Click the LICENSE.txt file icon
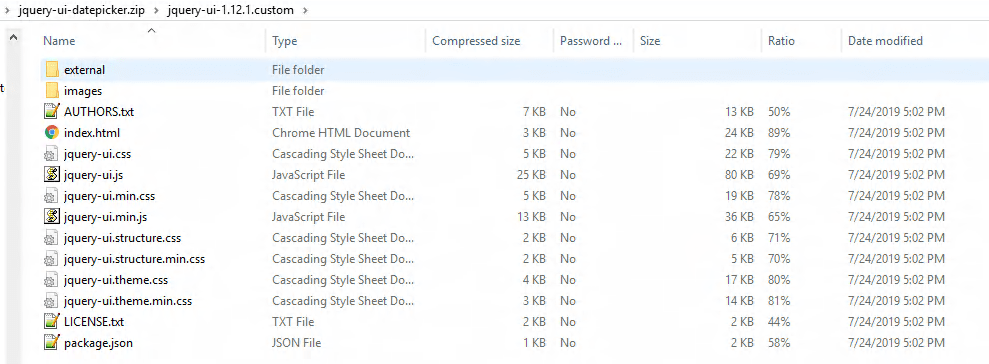 point(52,322)
